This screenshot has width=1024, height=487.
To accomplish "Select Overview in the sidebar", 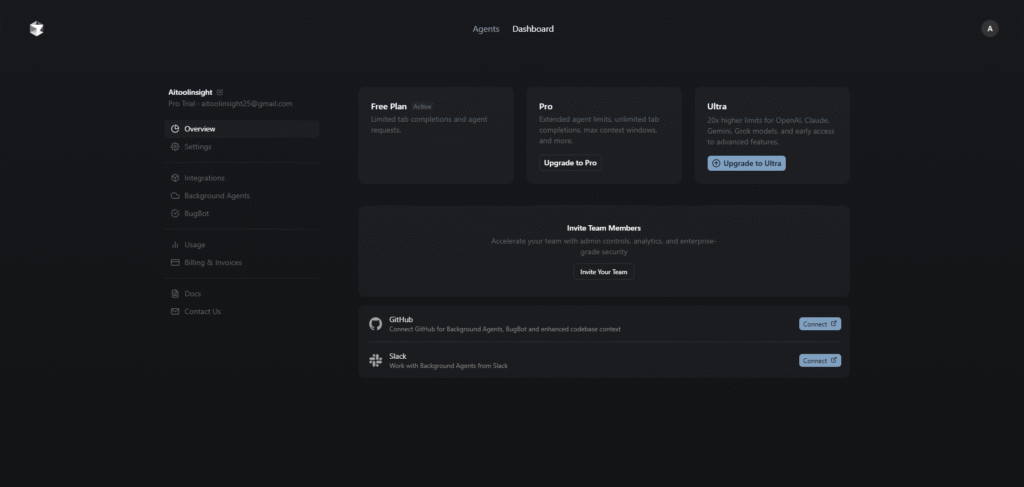I will tap(242, 129).
